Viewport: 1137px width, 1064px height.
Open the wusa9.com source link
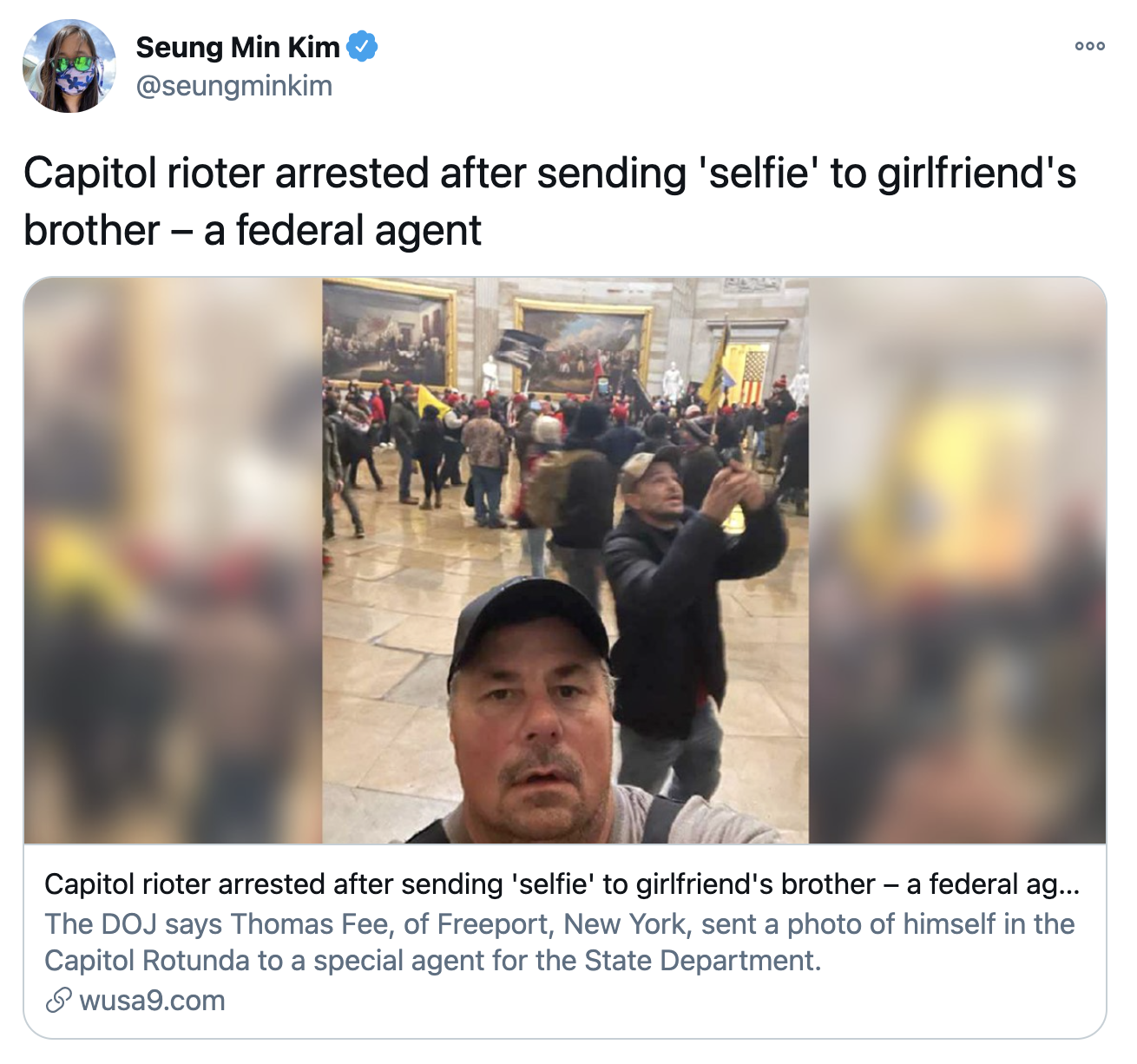pyautogui.click(x=152, y=1001)
